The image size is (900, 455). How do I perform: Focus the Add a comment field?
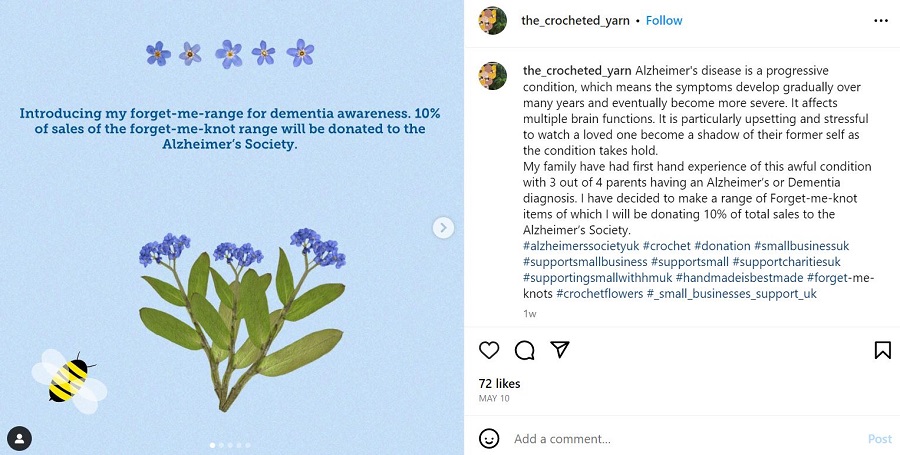click(686, 439)
